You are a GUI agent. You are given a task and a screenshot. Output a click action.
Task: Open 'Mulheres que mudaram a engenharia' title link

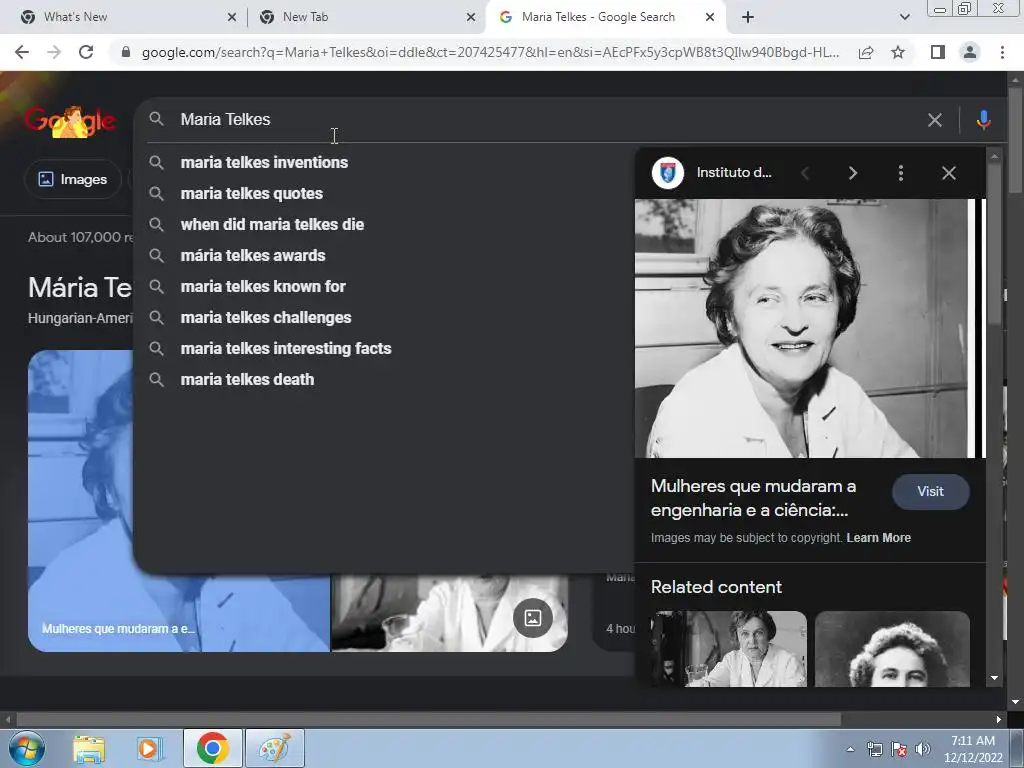point(753,498)
